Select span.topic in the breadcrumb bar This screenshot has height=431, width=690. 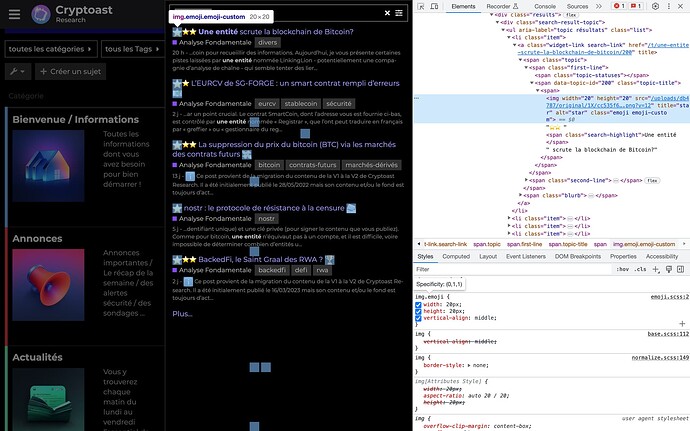pyautogui.click(x=487, y=244)
